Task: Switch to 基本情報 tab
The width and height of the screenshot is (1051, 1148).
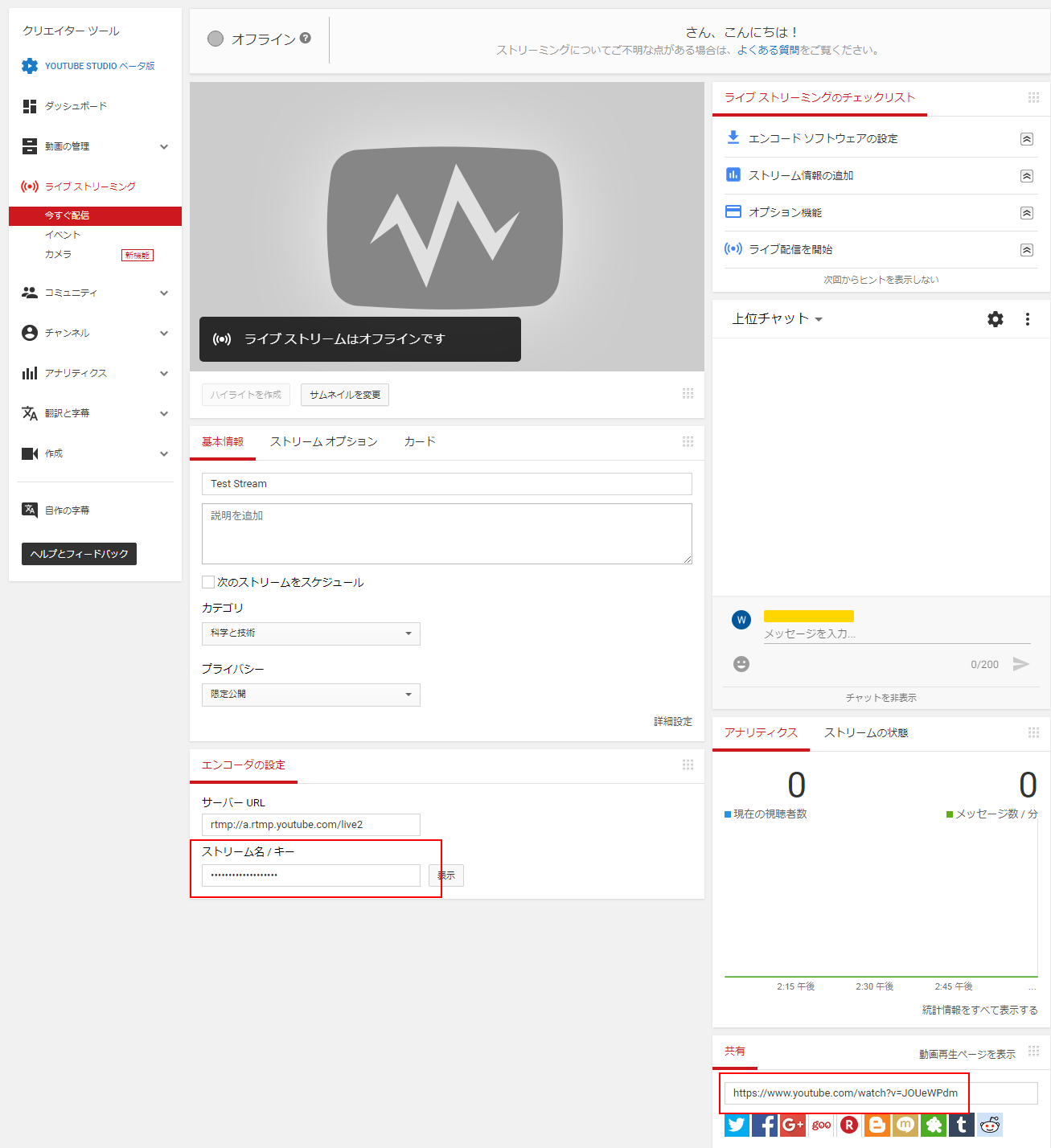Action: [x=223, y=442]
